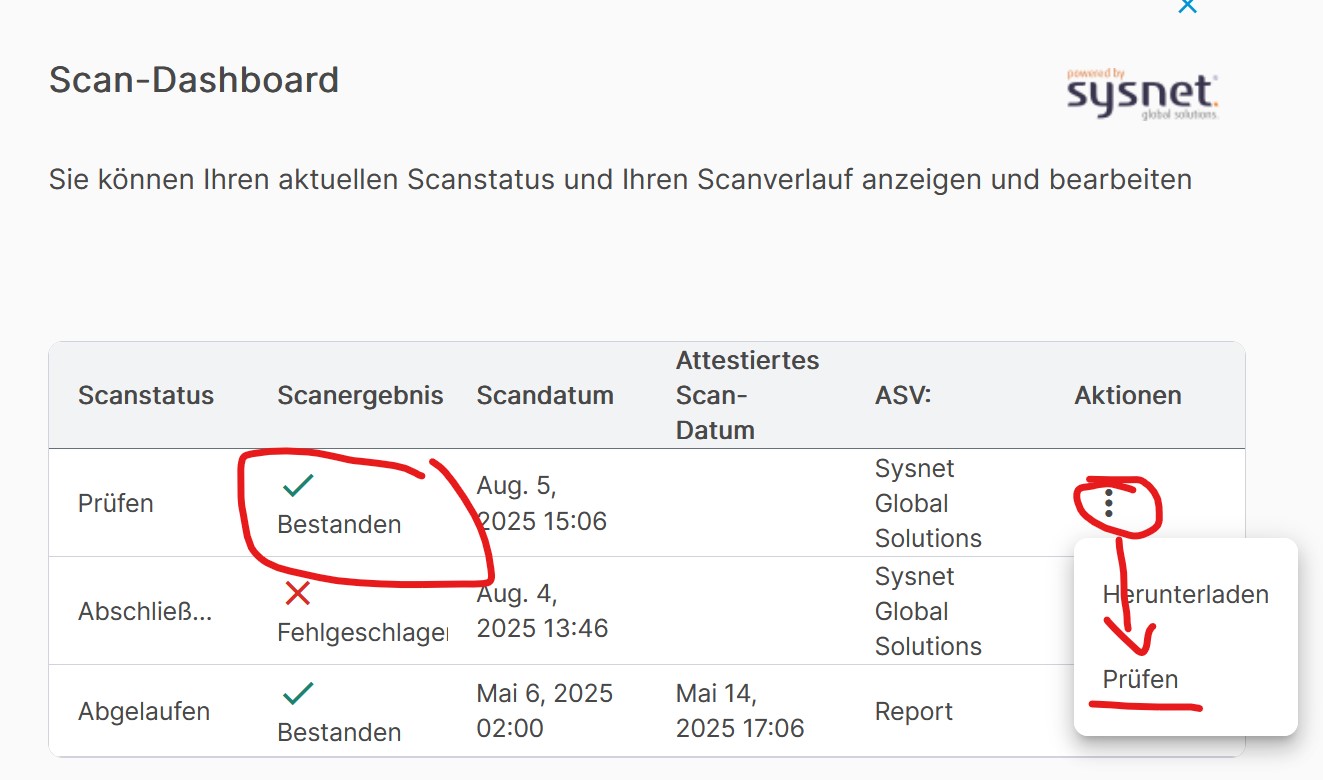Image resolution: width=1323 pixels, height=780 pixels.
Task: Sort by the Scandatum column header
Action: click(x=545, y=395)
